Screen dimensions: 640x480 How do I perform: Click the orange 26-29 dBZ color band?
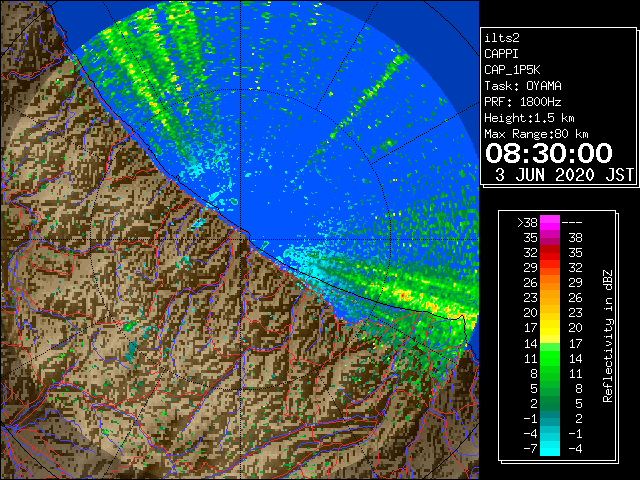click(x=550, y=283)
